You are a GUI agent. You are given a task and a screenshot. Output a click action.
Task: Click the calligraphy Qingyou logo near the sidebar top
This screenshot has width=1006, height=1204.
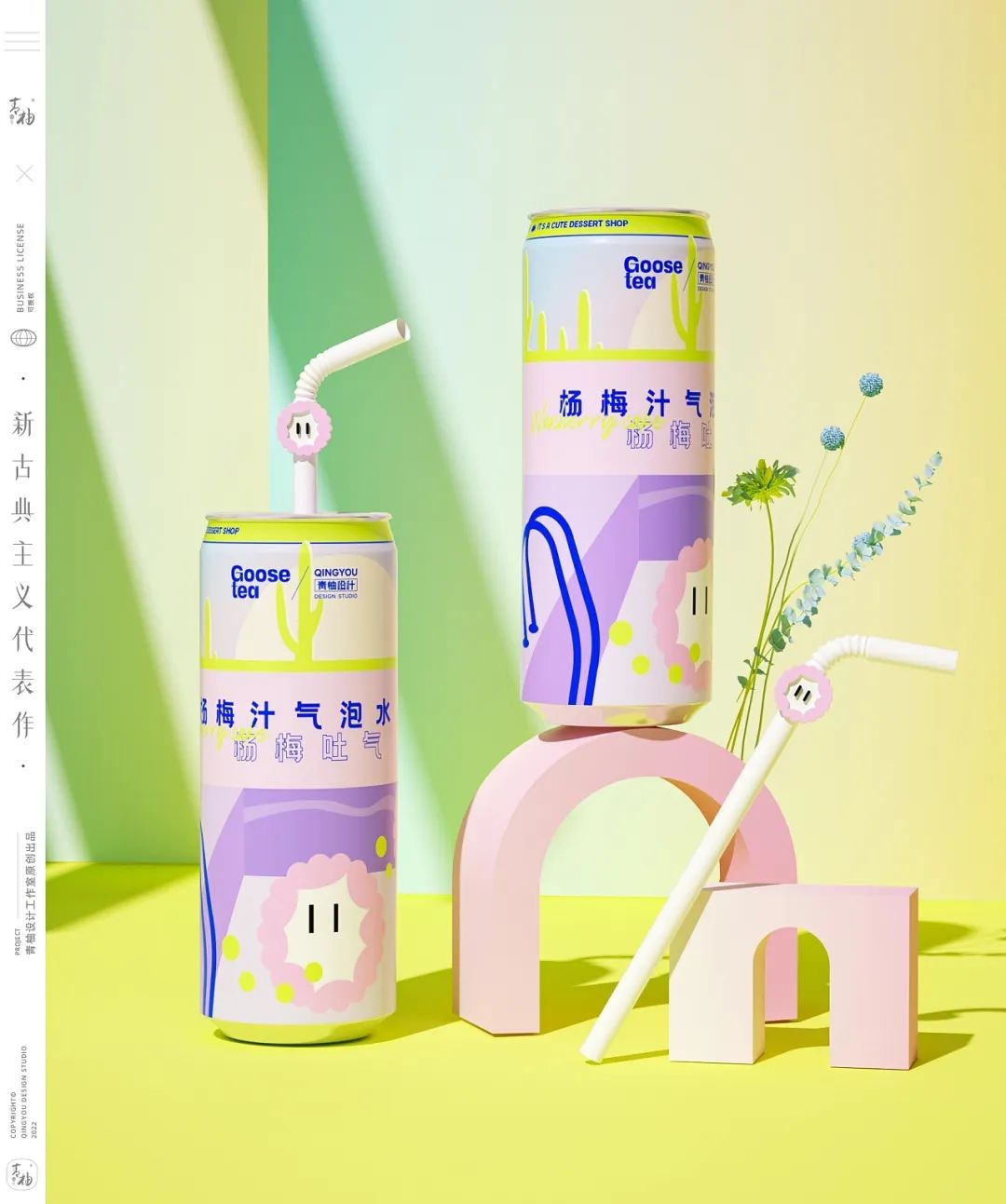click(22, 111)
